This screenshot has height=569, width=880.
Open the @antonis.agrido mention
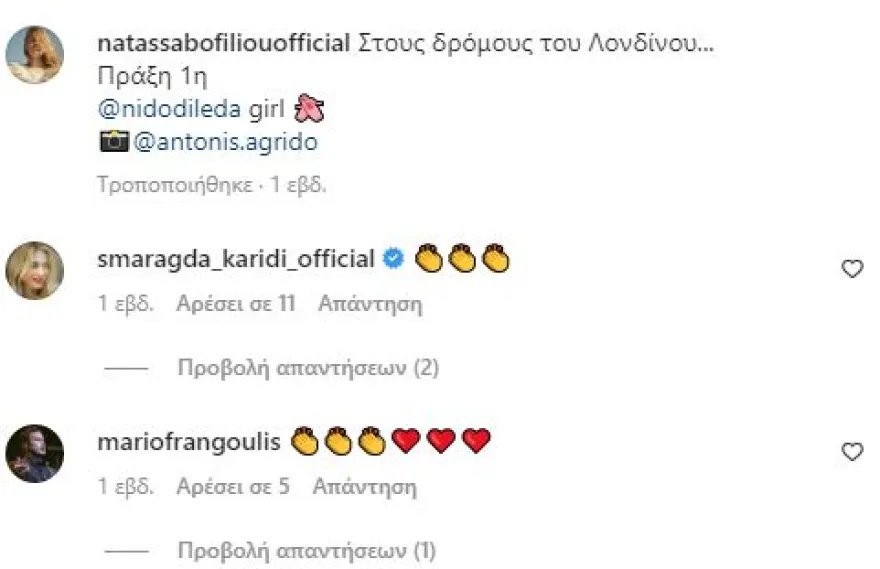[226, 141]
